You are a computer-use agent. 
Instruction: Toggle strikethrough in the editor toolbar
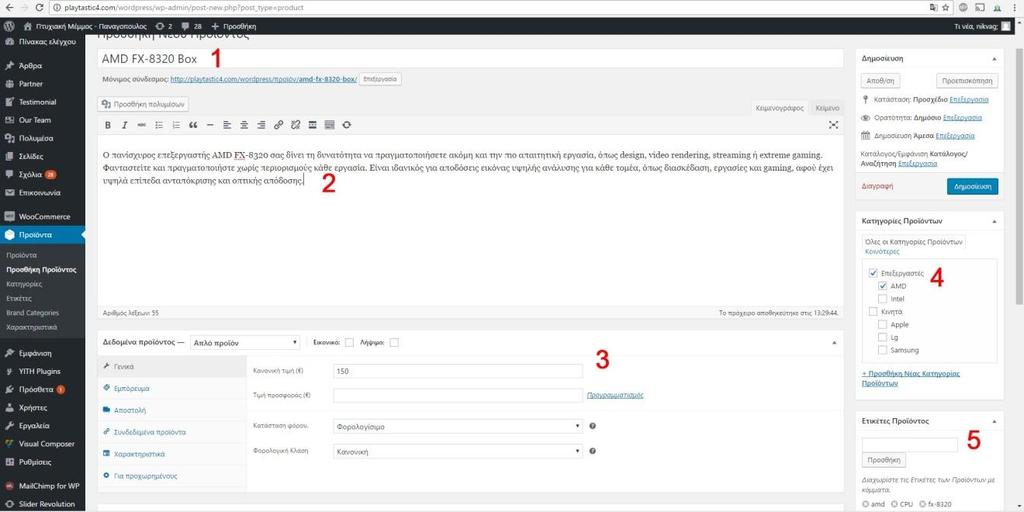(x=142, y=125)
